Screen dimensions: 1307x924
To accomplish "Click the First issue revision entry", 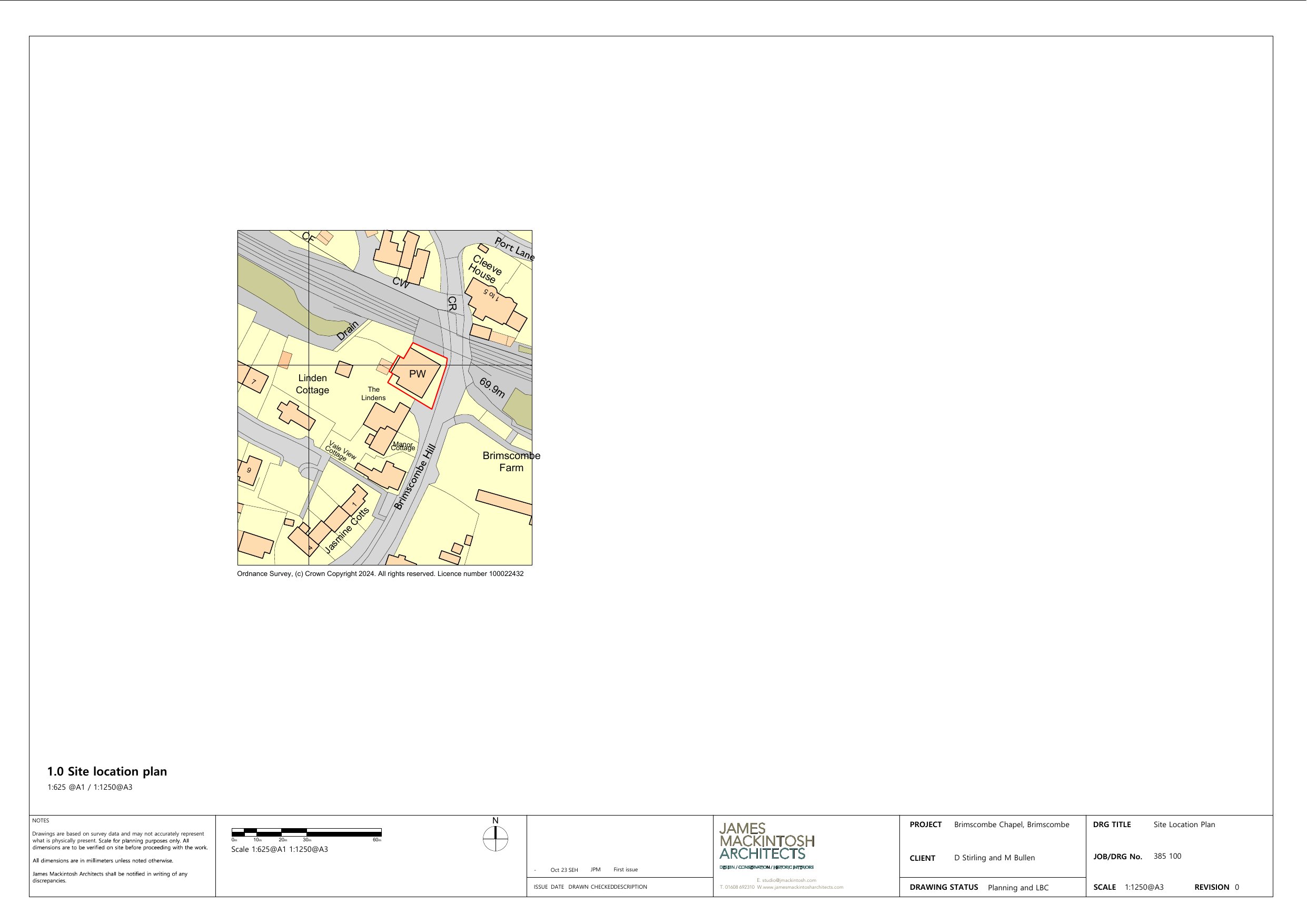I will pos(625,869).
